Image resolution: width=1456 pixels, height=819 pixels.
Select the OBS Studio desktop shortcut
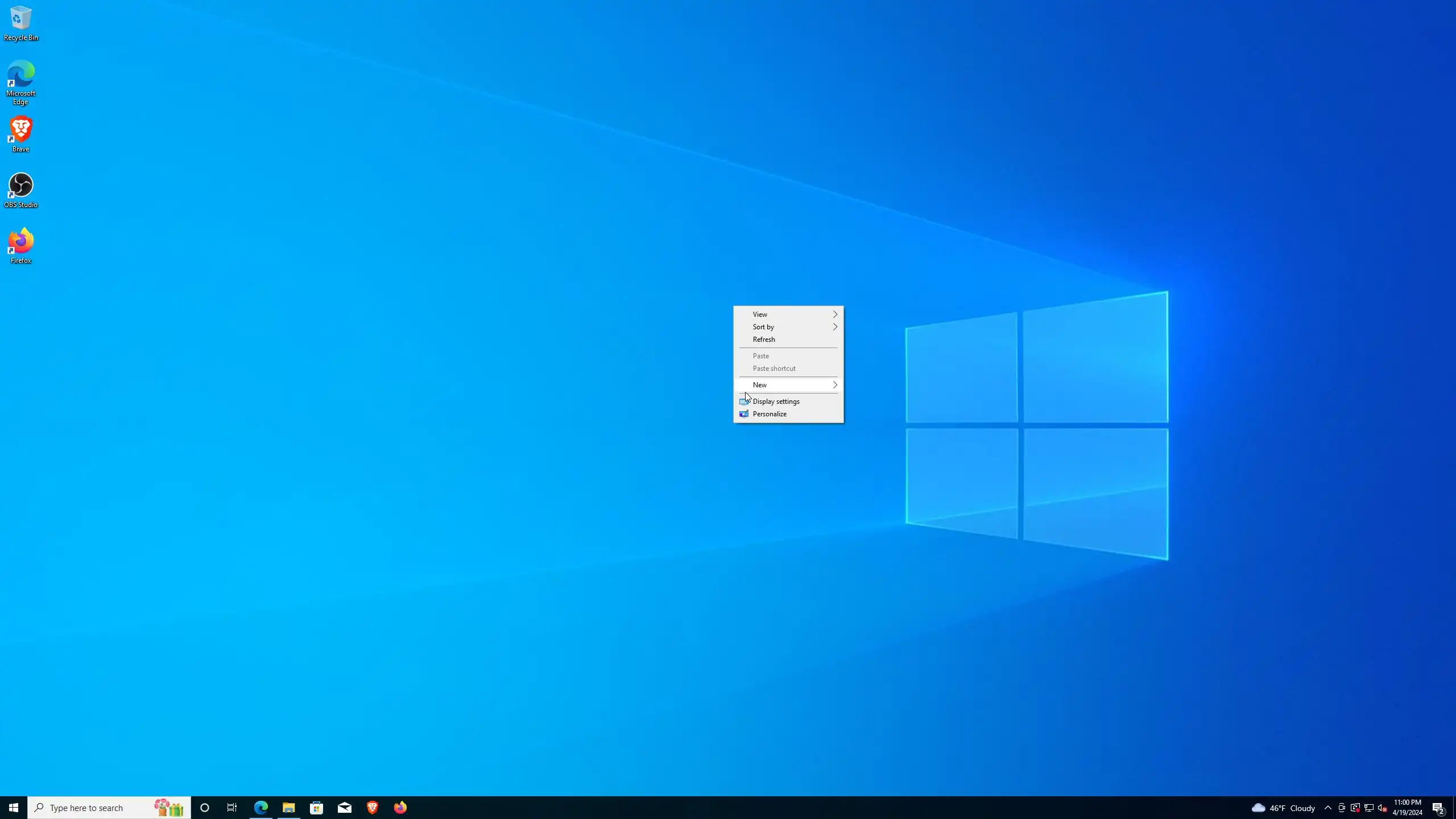coord(20,190)
